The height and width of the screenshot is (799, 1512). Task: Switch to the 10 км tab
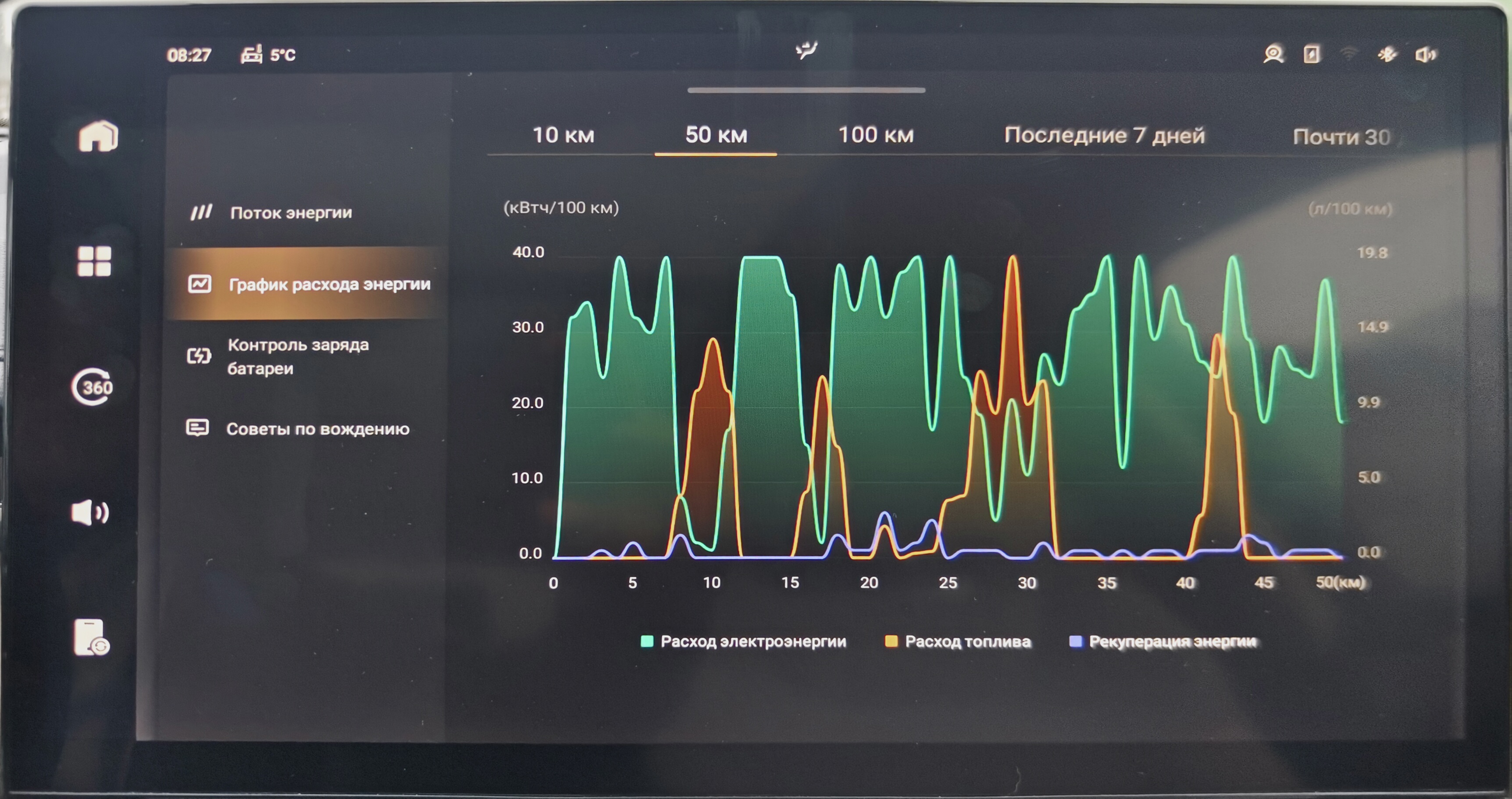point(563,135)
